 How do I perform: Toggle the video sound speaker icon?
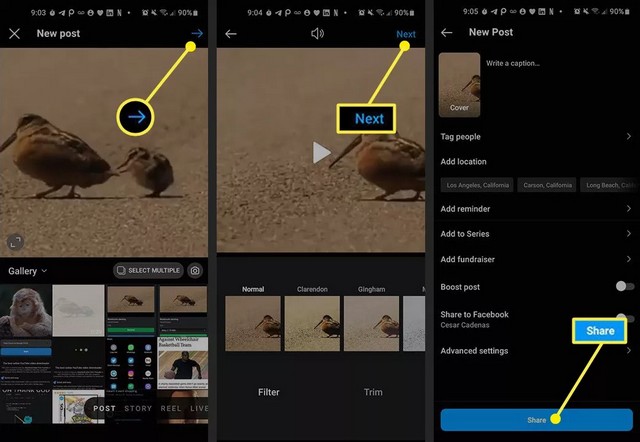[x=318, y=34]
